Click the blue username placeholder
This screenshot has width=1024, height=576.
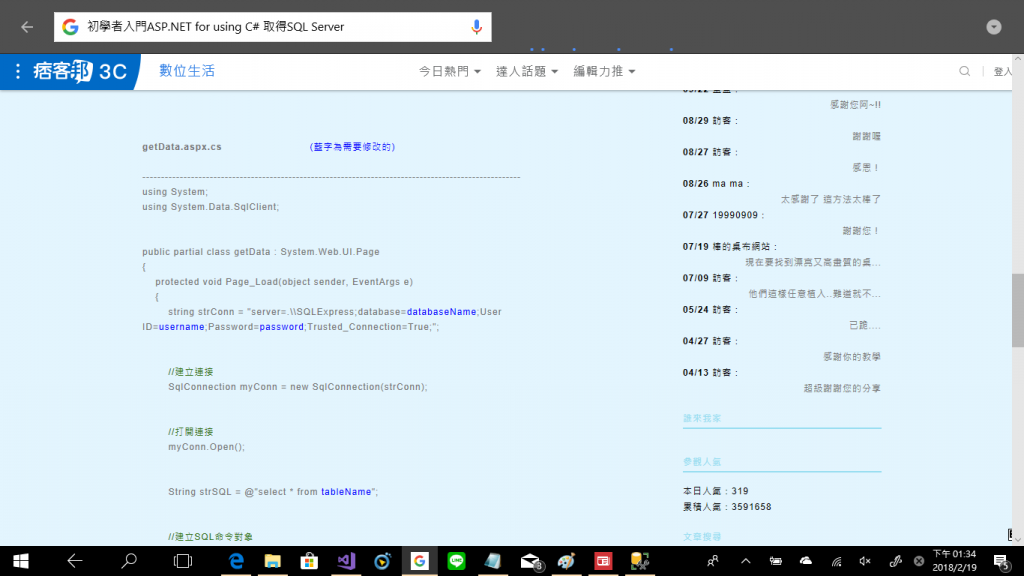coord(182,327)
